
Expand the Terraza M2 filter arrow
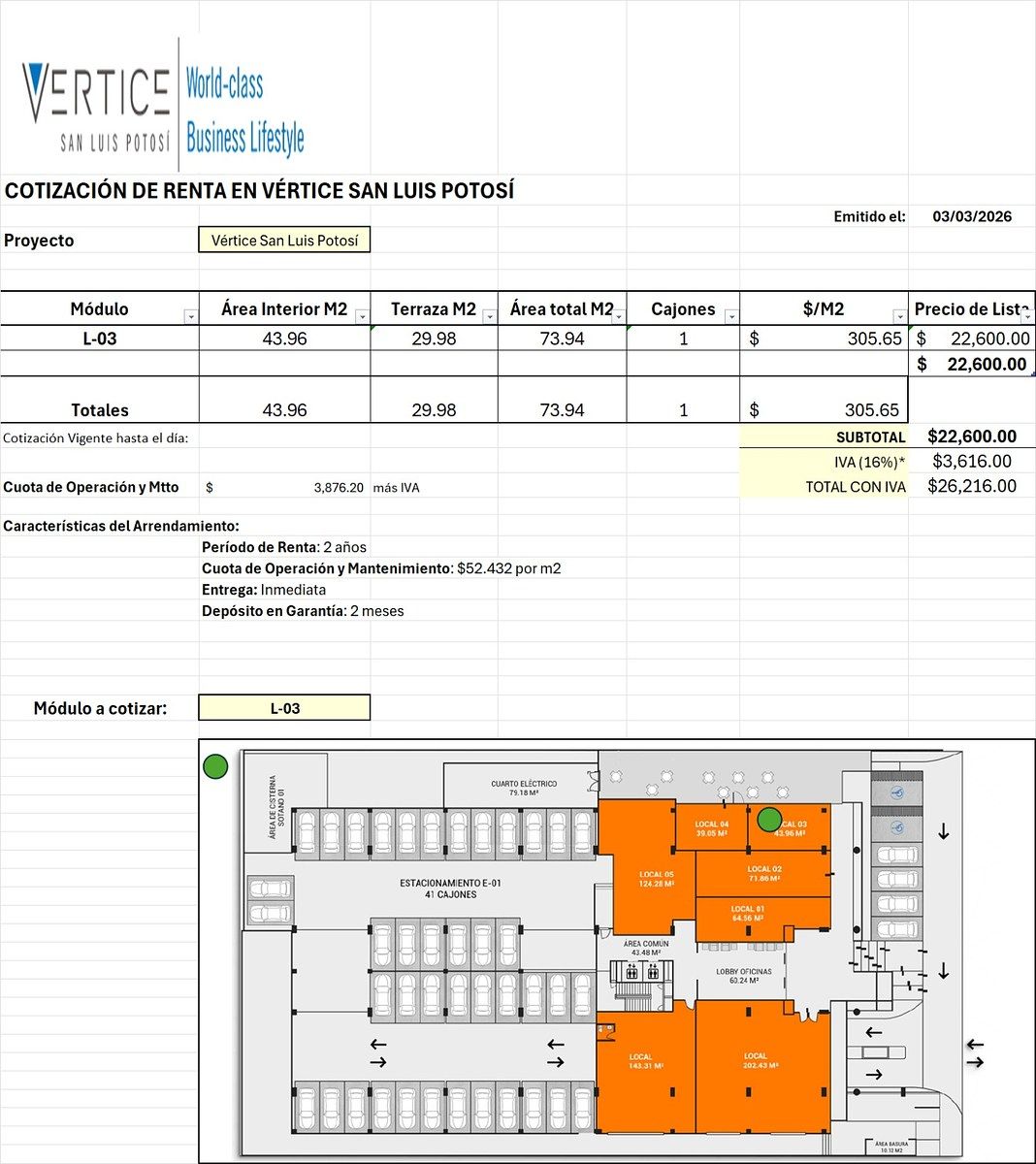tap(489, 317)
